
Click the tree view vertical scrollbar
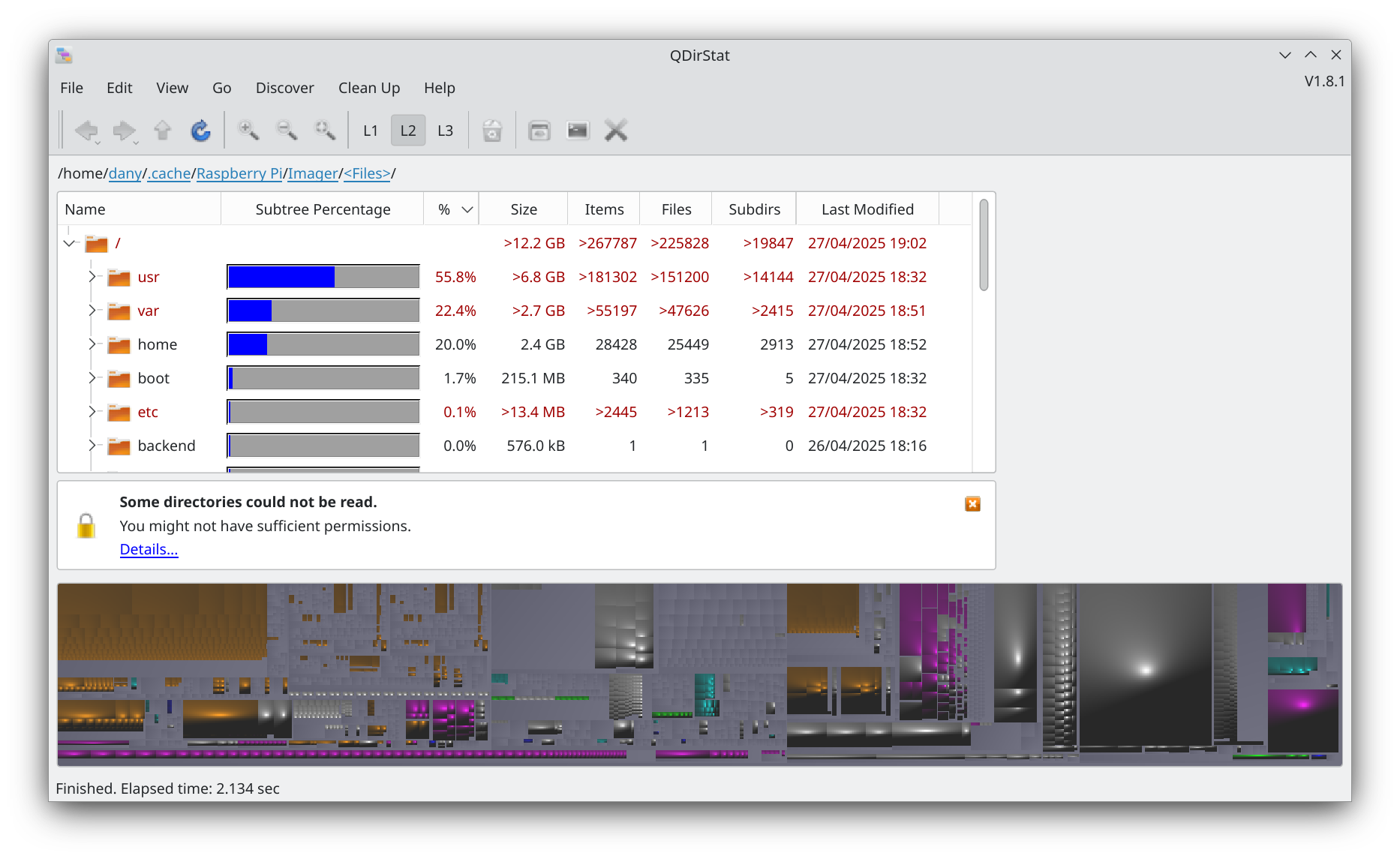(984, 245)
